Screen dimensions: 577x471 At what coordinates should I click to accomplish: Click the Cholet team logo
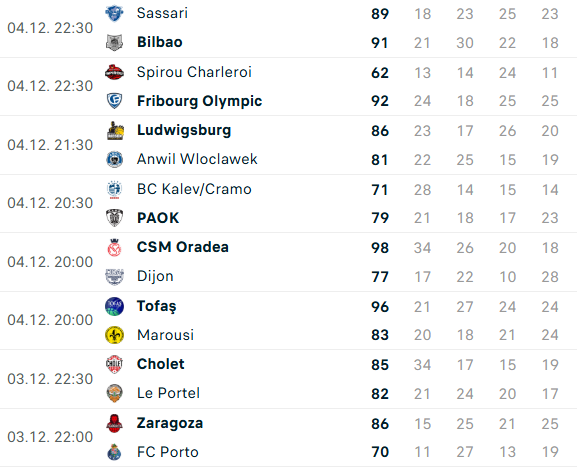tap(114, 364)
